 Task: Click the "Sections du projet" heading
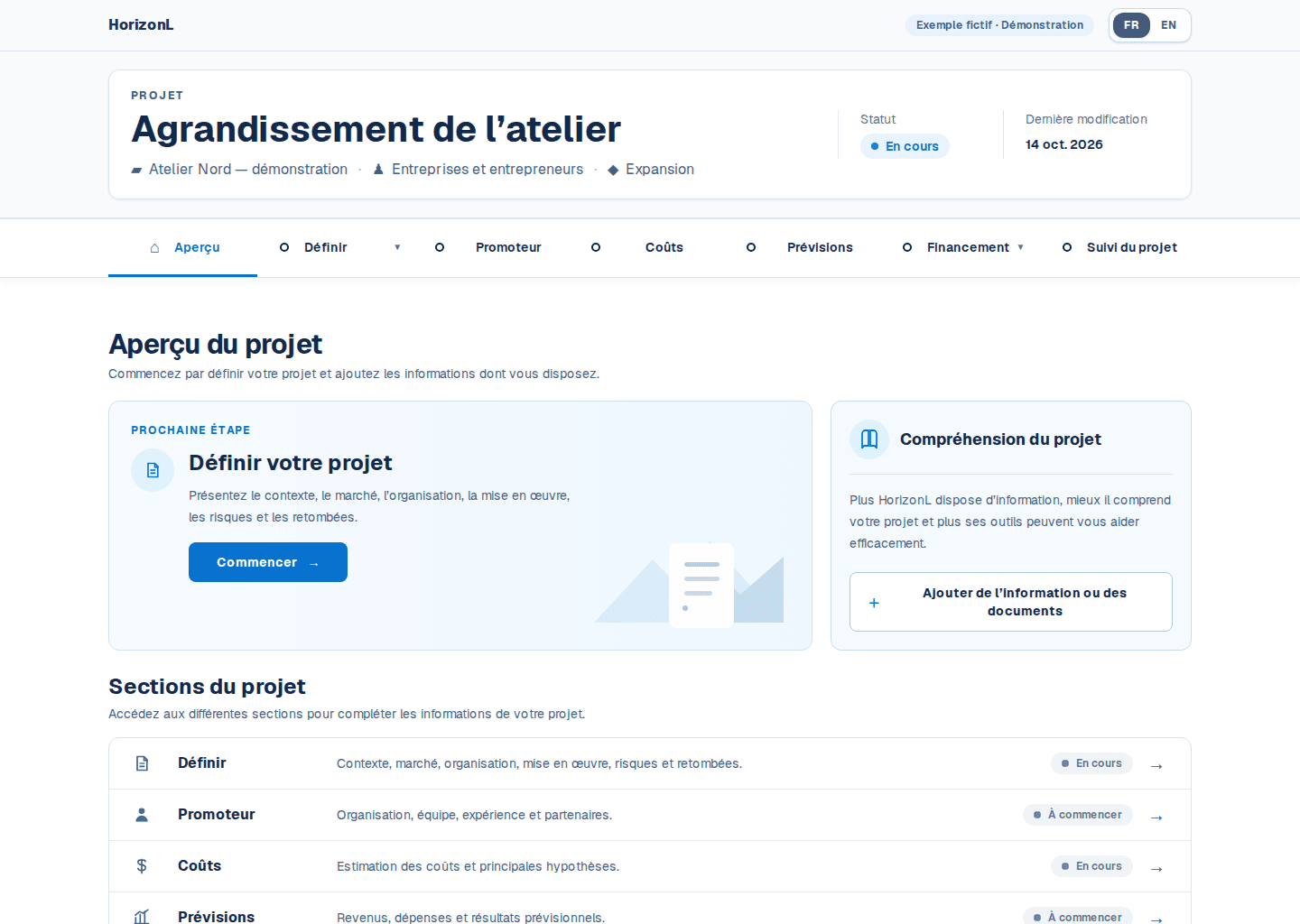[208, 687]
